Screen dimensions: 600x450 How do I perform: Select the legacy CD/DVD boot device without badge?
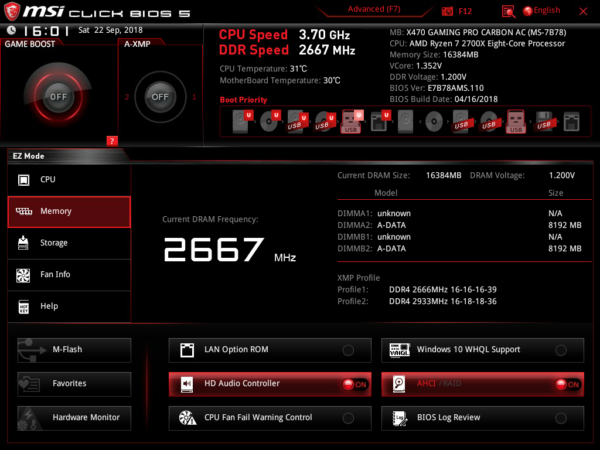[x=434, y=122]
